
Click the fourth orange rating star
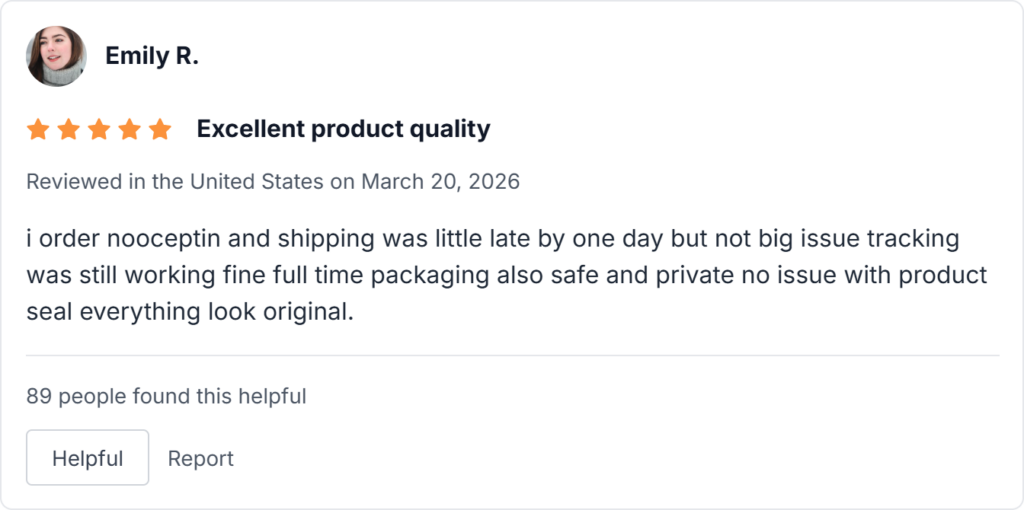[x=129, y=129]
